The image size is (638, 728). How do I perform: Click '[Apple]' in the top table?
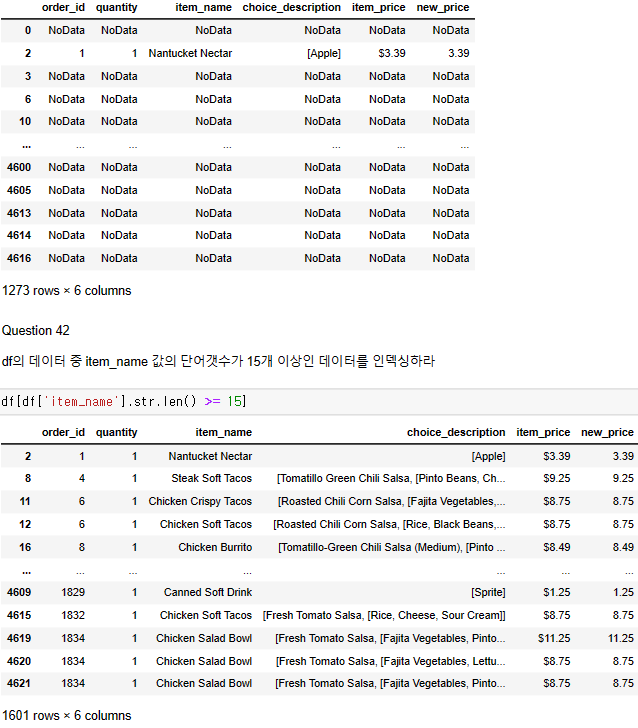pos(324,53)
